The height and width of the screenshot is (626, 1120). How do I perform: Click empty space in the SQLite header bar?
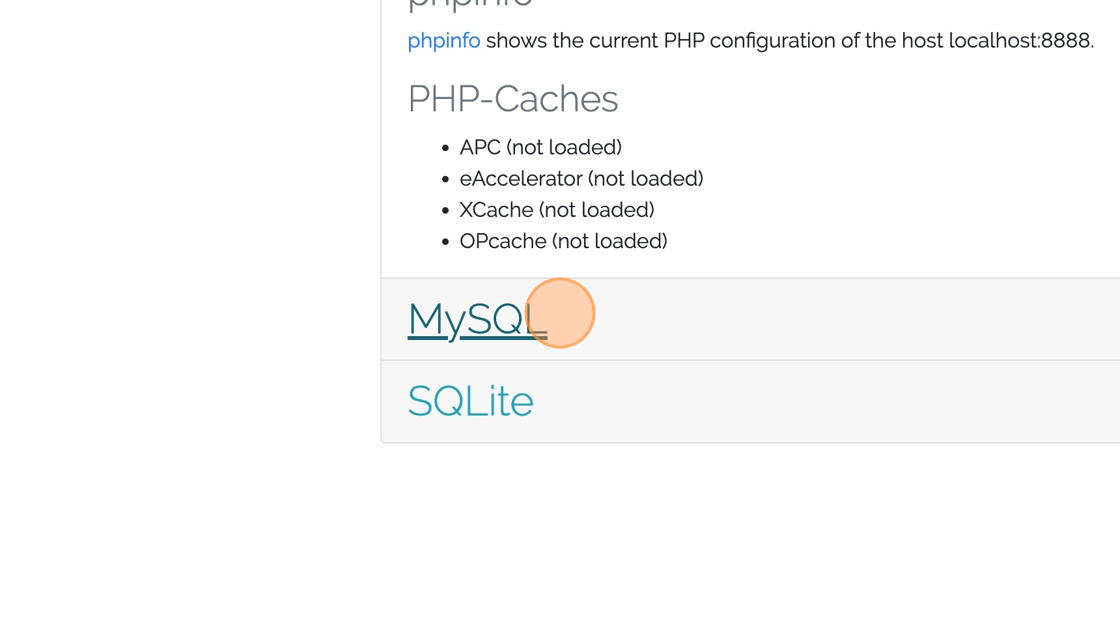coord(850,401)
